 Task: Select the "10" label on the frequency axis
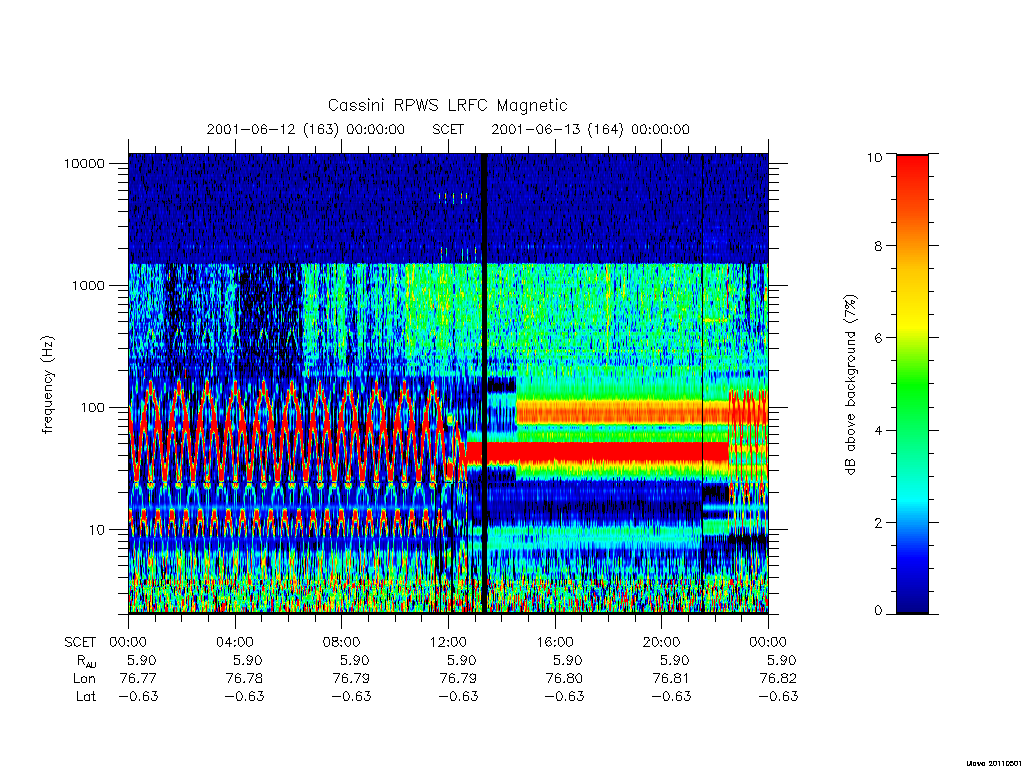(x=97, y=530)
